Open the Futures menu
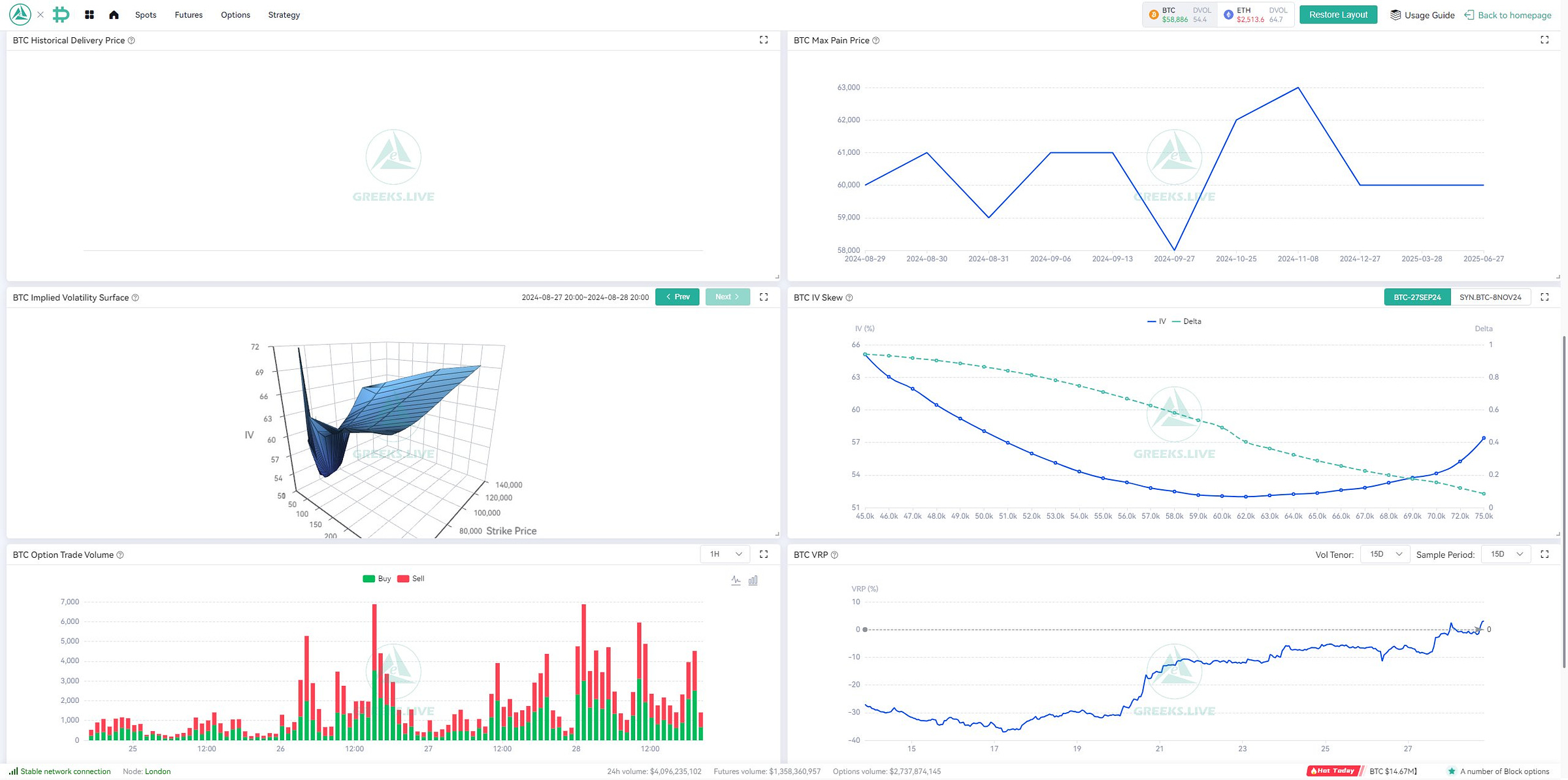Image resolution: width=1568 pixels, height=780 pixels. pos(189,15)
